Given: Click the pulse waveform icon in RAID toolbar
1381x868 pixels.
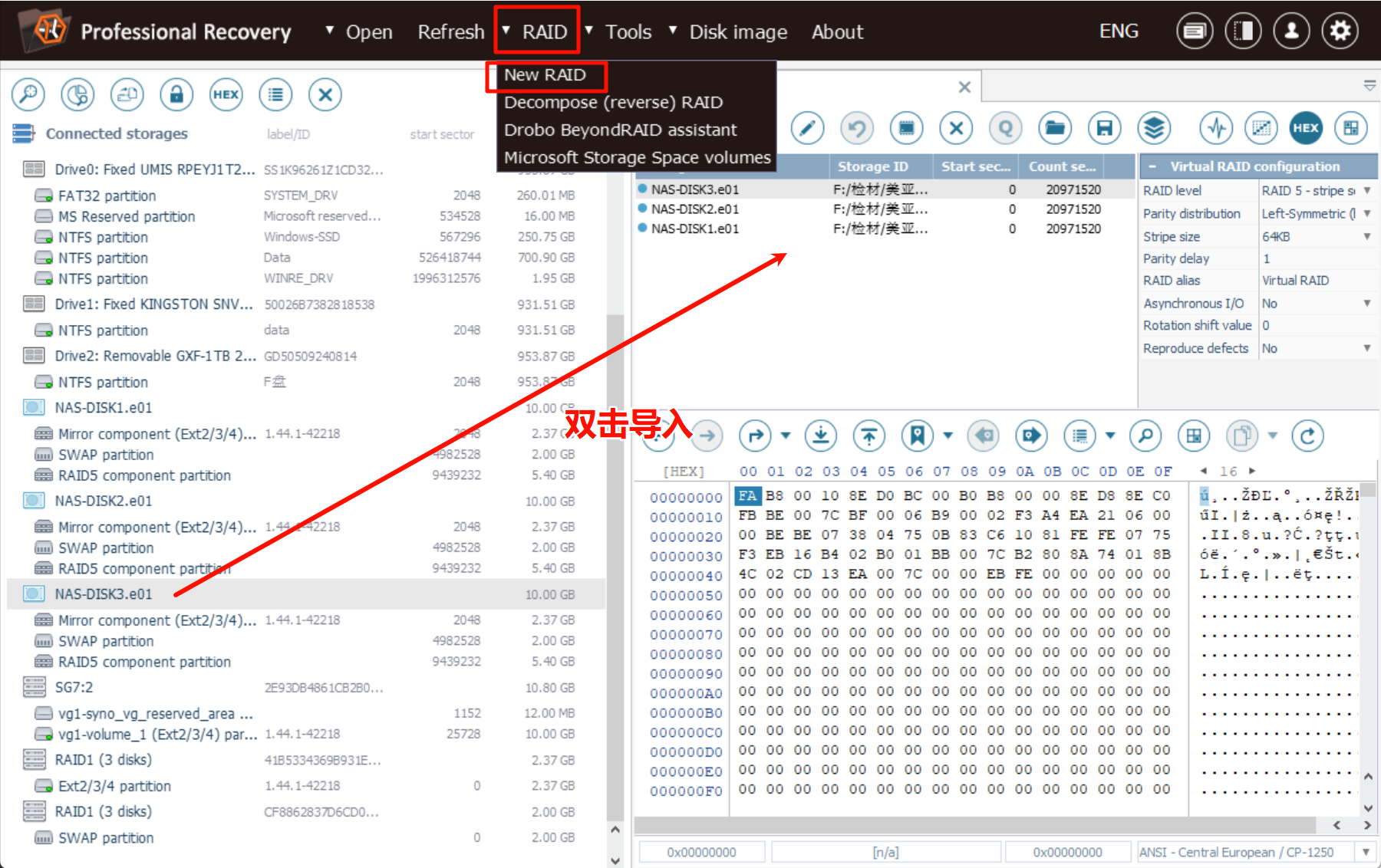Looking at the screenshot, I should [x=1217, y=128].
